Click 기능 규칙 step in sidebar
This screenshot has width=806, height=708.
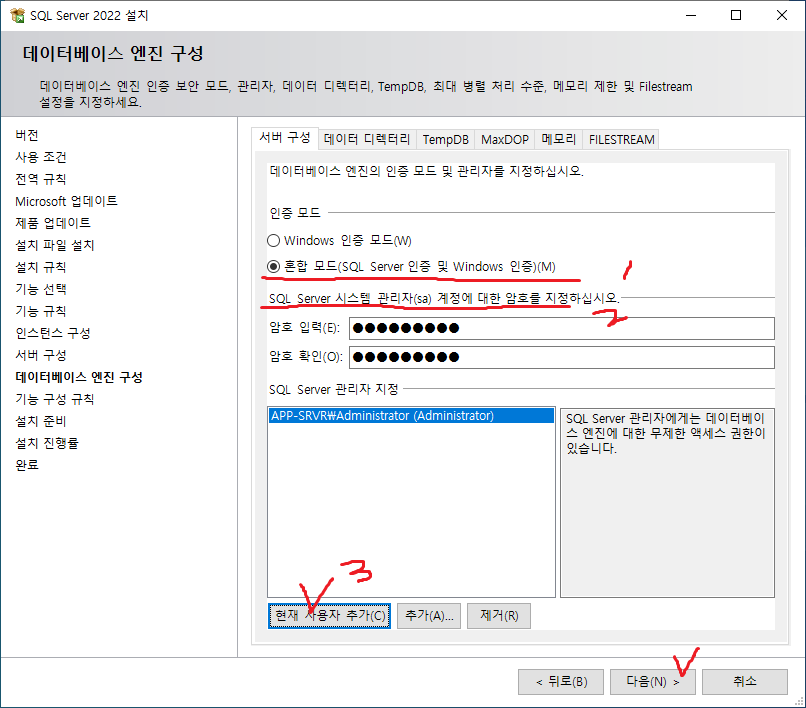point(41,311)
